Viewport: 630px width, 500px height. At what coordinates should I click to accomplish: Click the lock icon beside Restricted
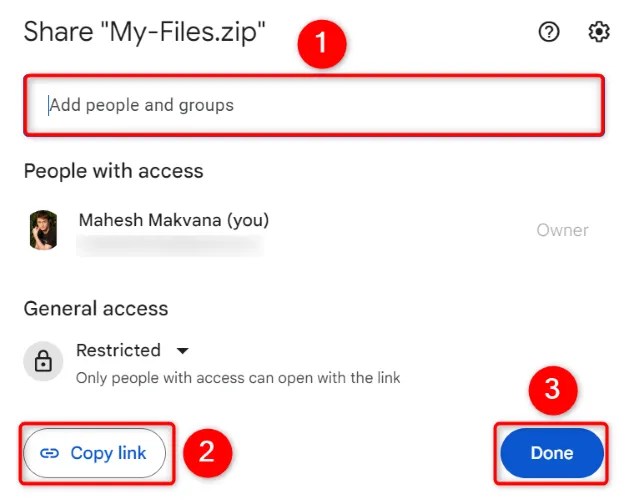pos(43,362)
